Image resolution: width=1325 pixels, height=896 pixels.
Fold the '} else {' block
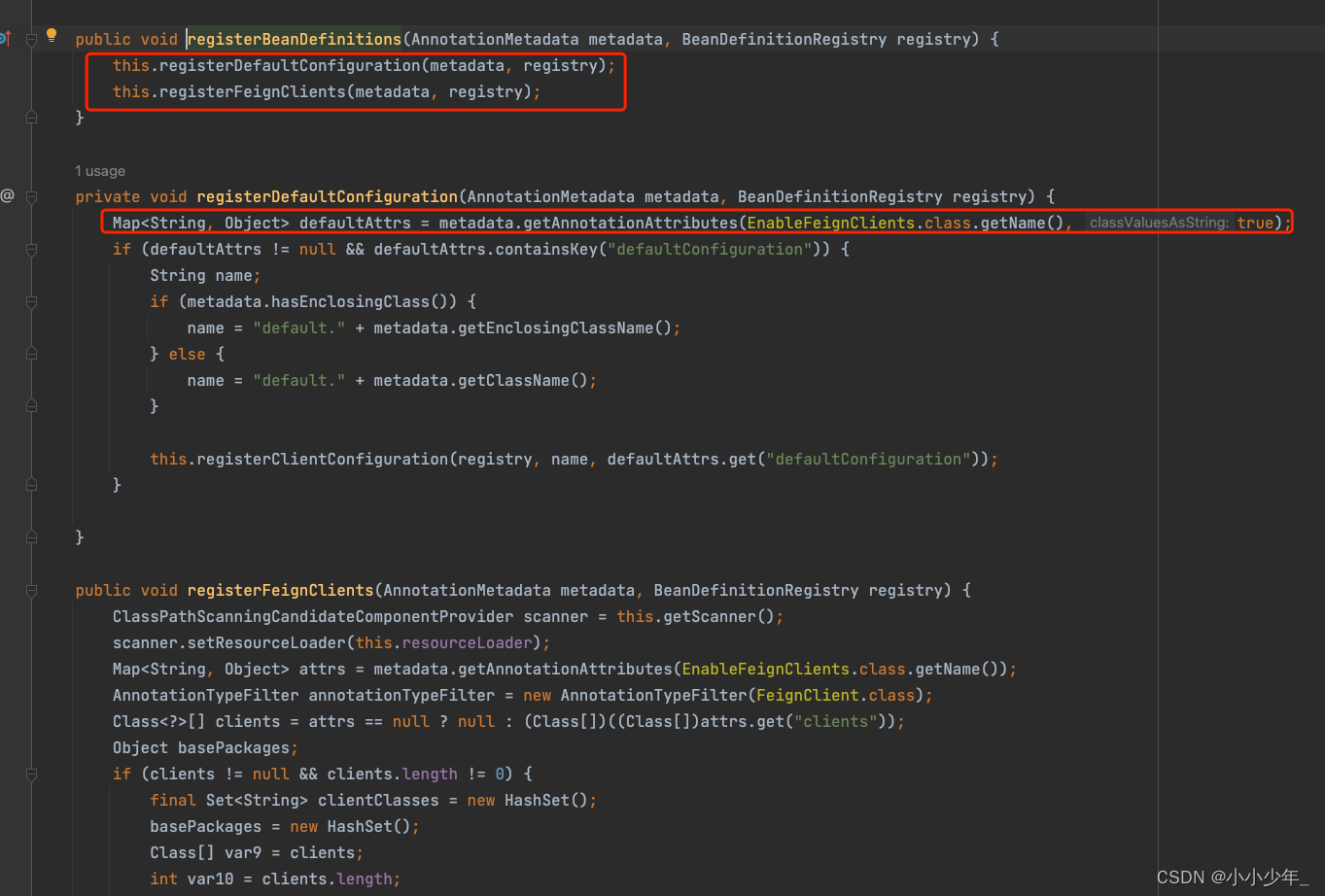pos(31,354)
